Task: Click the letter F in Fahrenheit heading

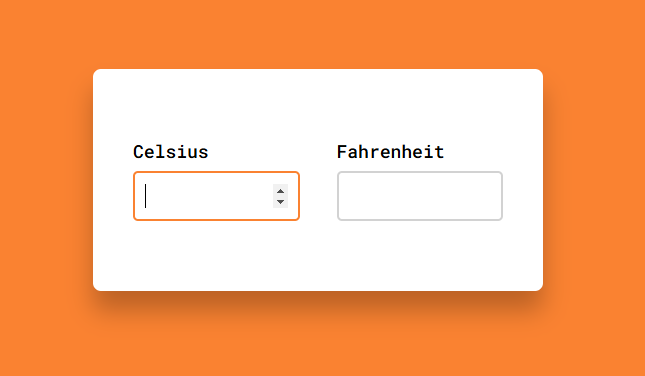Action: pos(342,152)
